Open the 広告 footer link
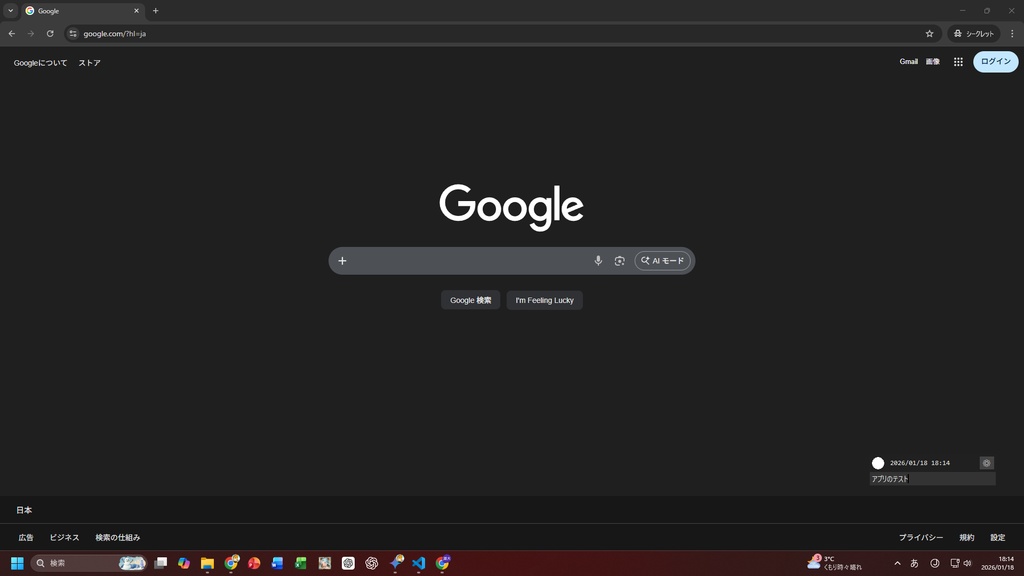1024x576 pixels. tap(26, 537)
